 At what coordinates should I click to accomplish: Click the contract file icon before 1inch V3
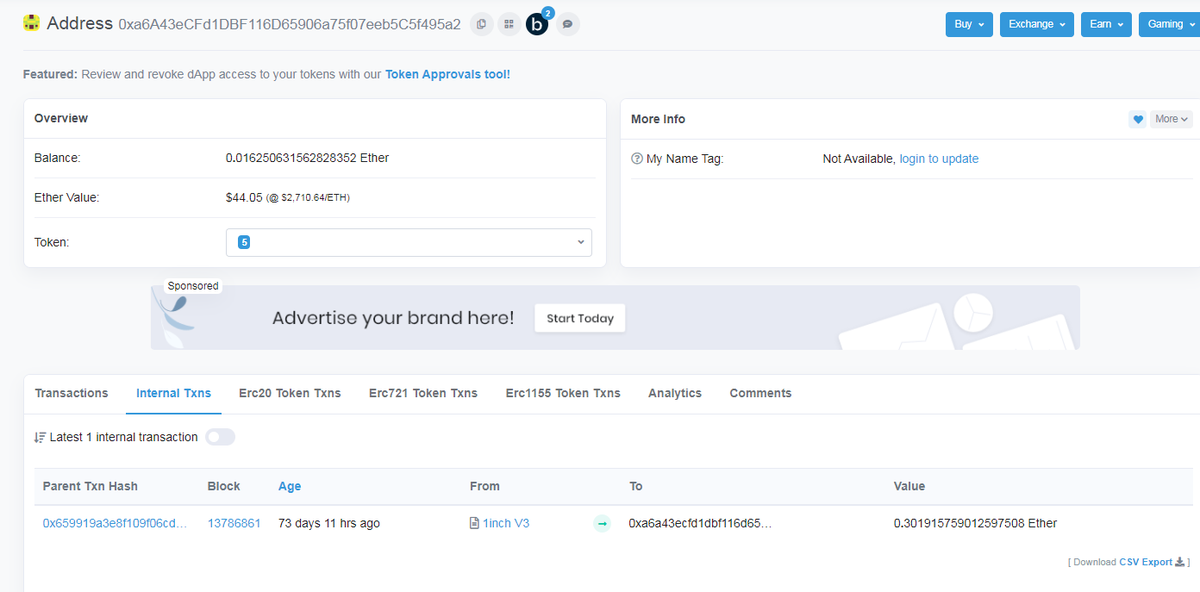(474, 523)
